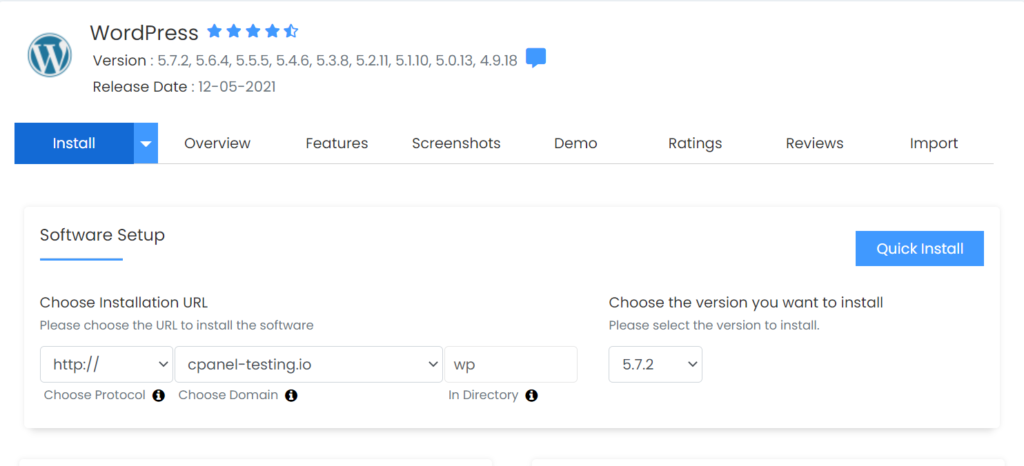
Task: Click the Choose Installation URL label
Action: tap(124, 302)
